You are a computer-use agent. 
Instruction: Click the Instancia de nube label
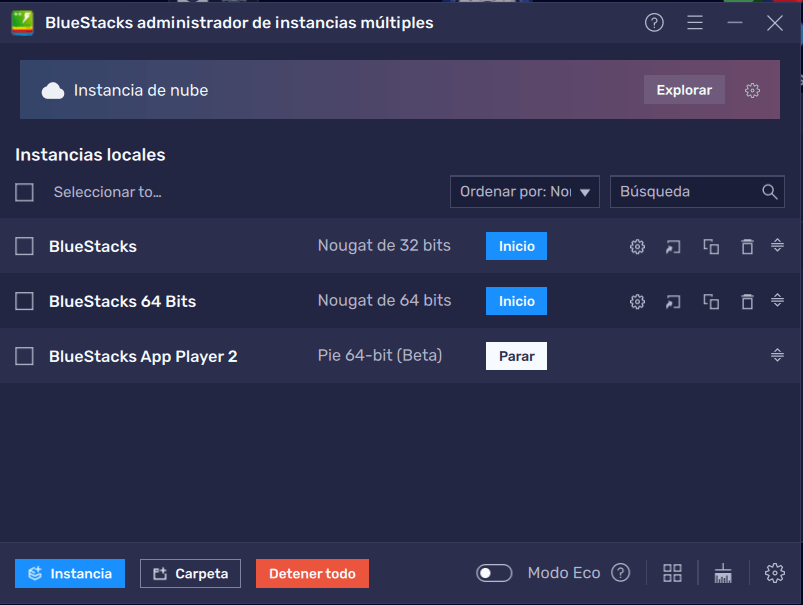pos(141,91)
